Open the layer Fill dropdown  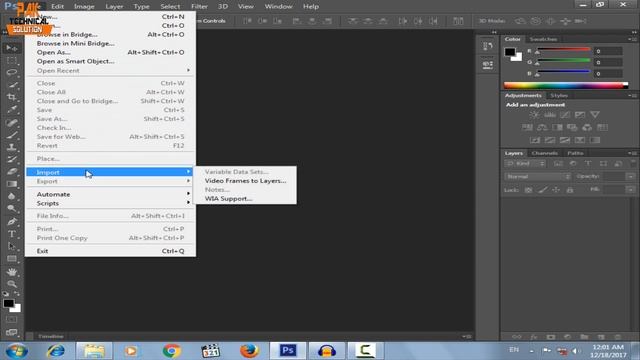631,190
